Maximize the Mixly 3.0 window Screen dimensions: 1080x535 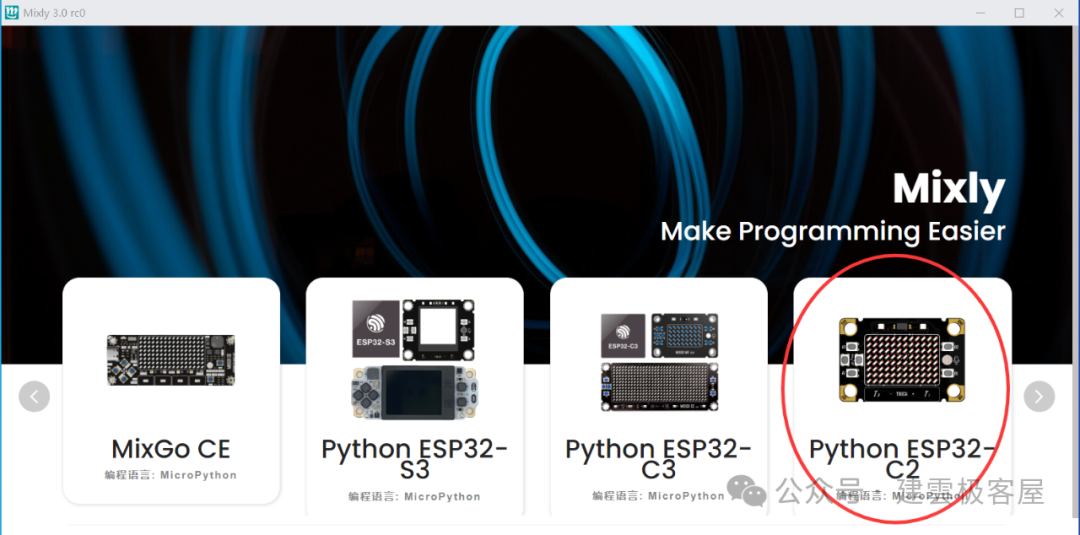click(1019, 12)
